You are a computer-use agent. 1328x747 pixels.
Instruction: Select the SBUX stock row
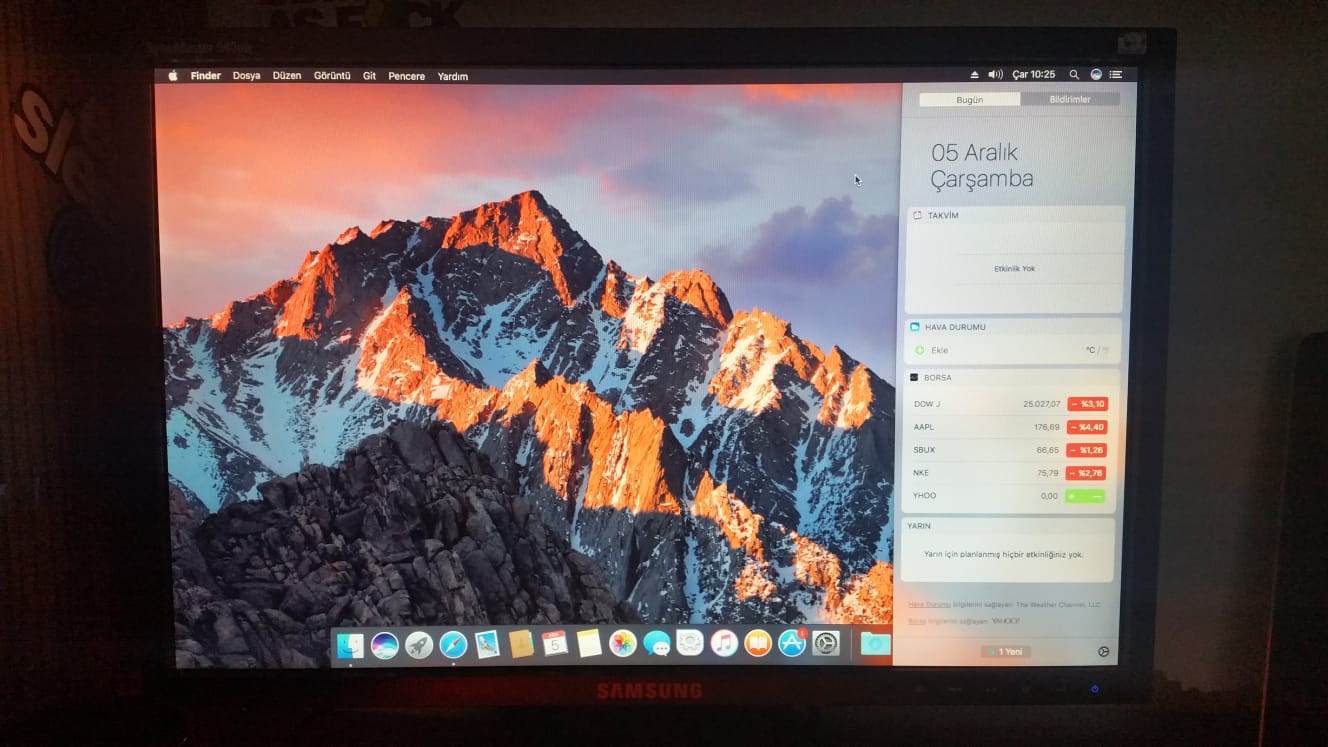point(1009,450)
